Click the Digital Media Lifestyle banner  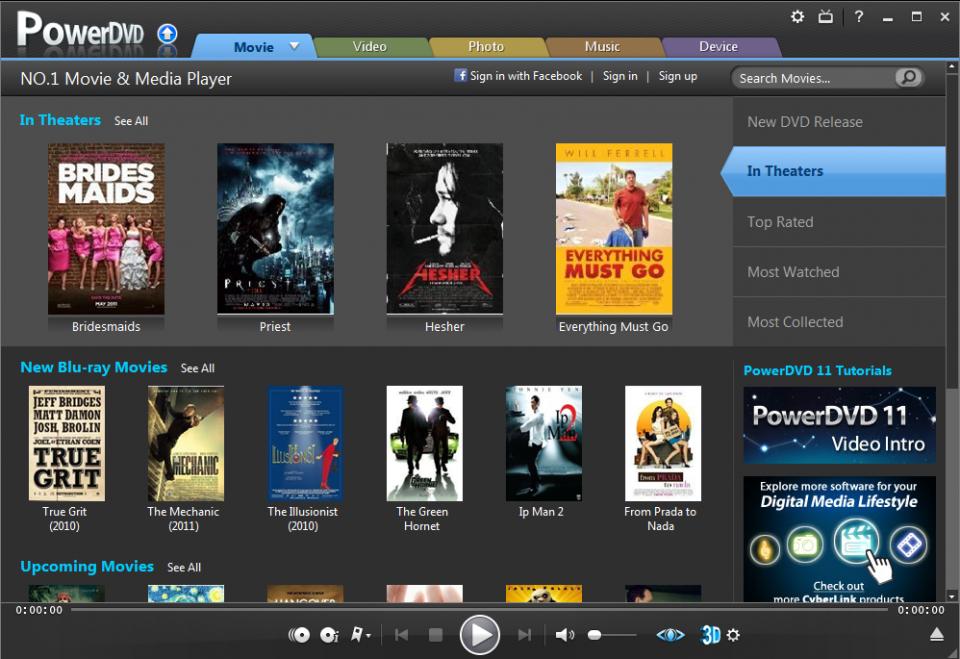pos(839,539)
